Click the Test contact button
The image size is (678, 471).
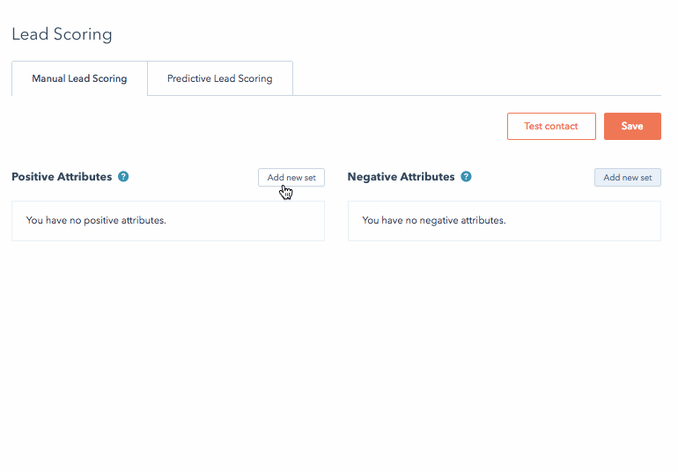551,126
